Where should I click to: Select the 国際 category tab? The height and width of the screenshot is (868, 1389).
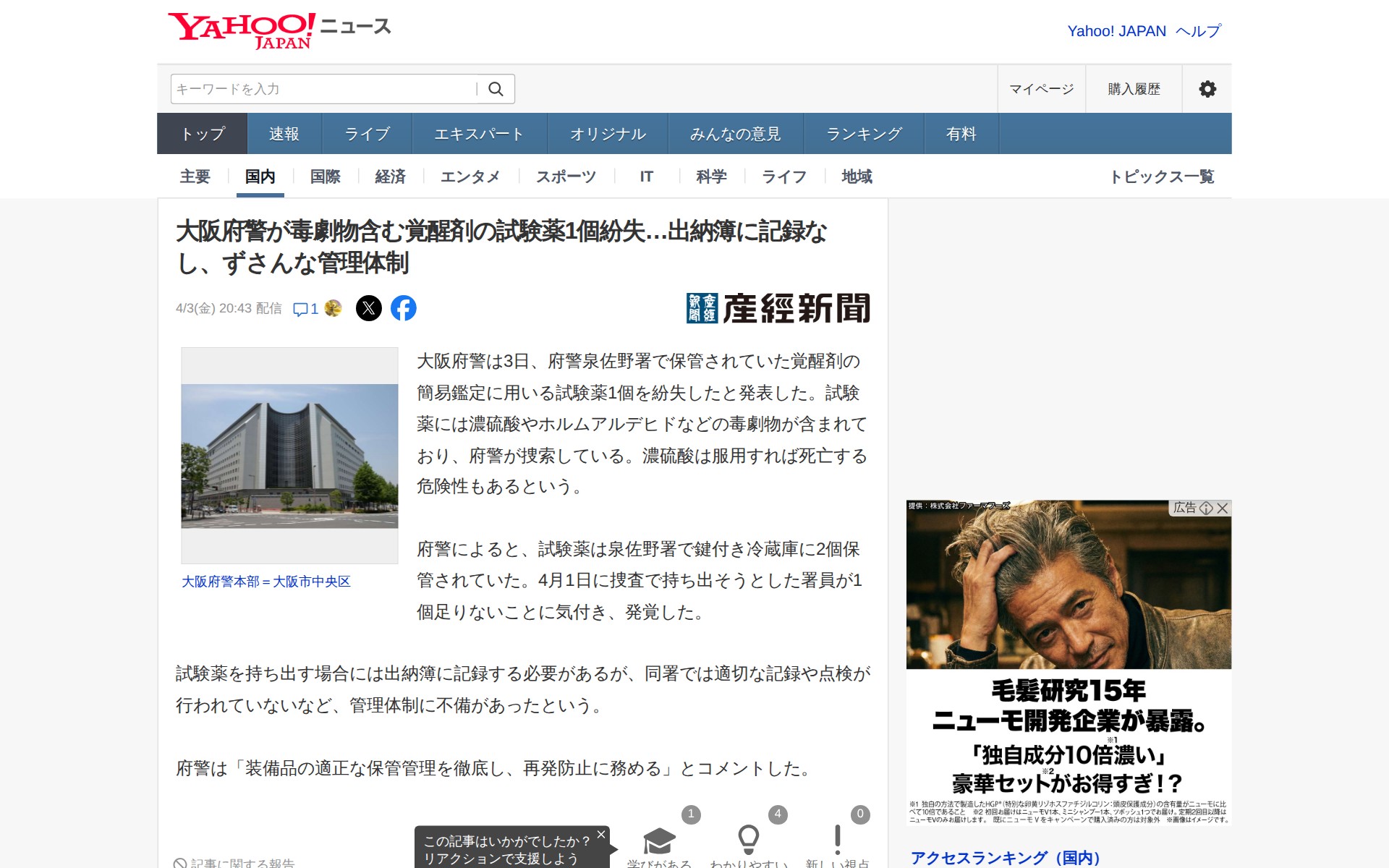[x=325, y=176]
